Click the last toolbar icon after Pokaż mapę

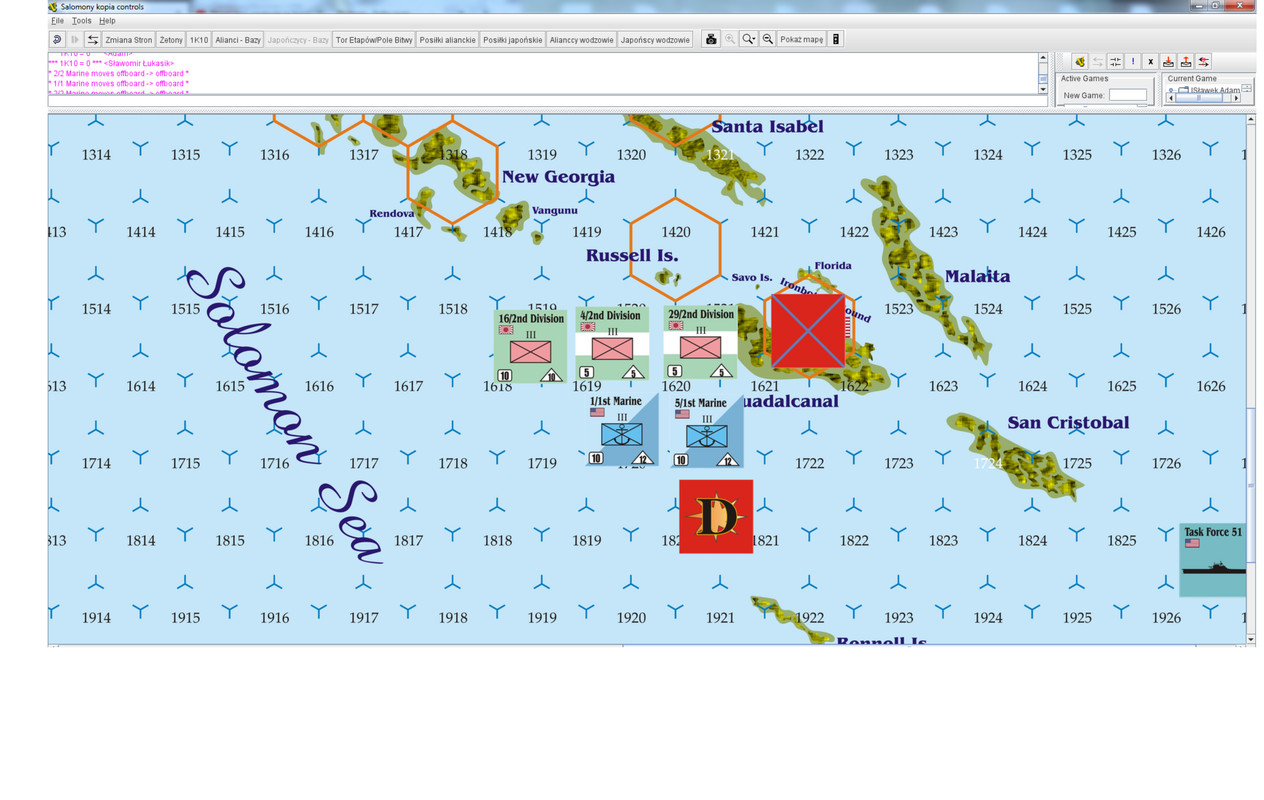tap(837, 39)
